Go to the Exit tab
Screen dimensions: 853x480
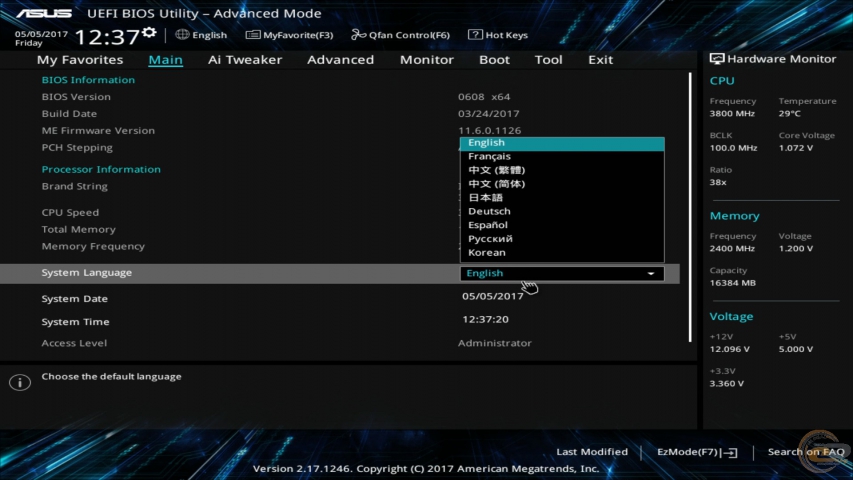pyautogui.click(x=601, y=59)
